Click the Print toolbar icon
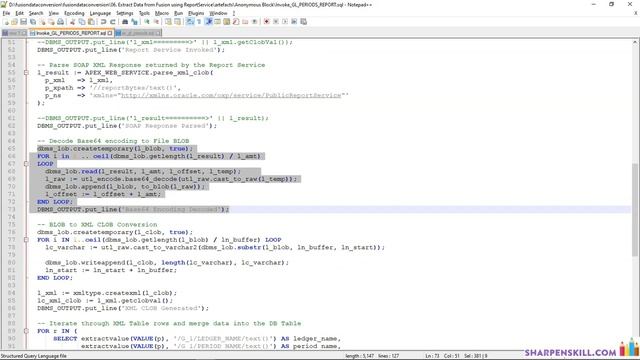This screenshot has height=360, width=640. 60,22
